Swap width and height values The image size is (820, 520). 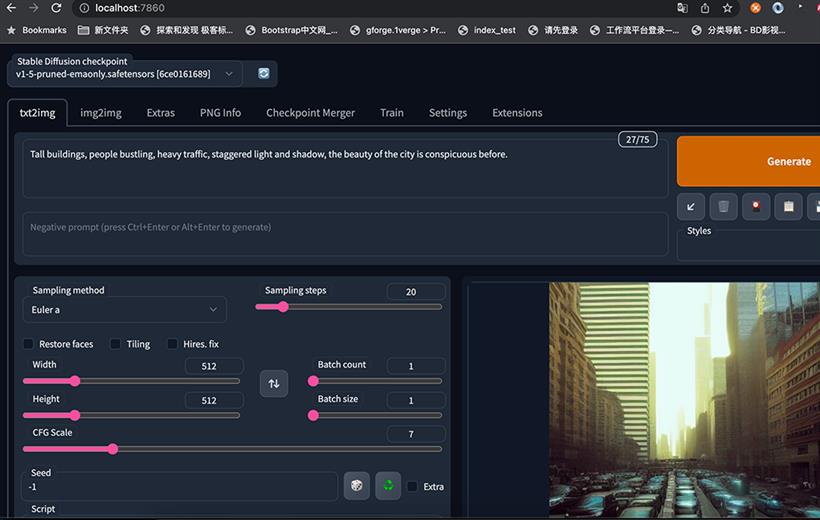(x=274, y=383)
